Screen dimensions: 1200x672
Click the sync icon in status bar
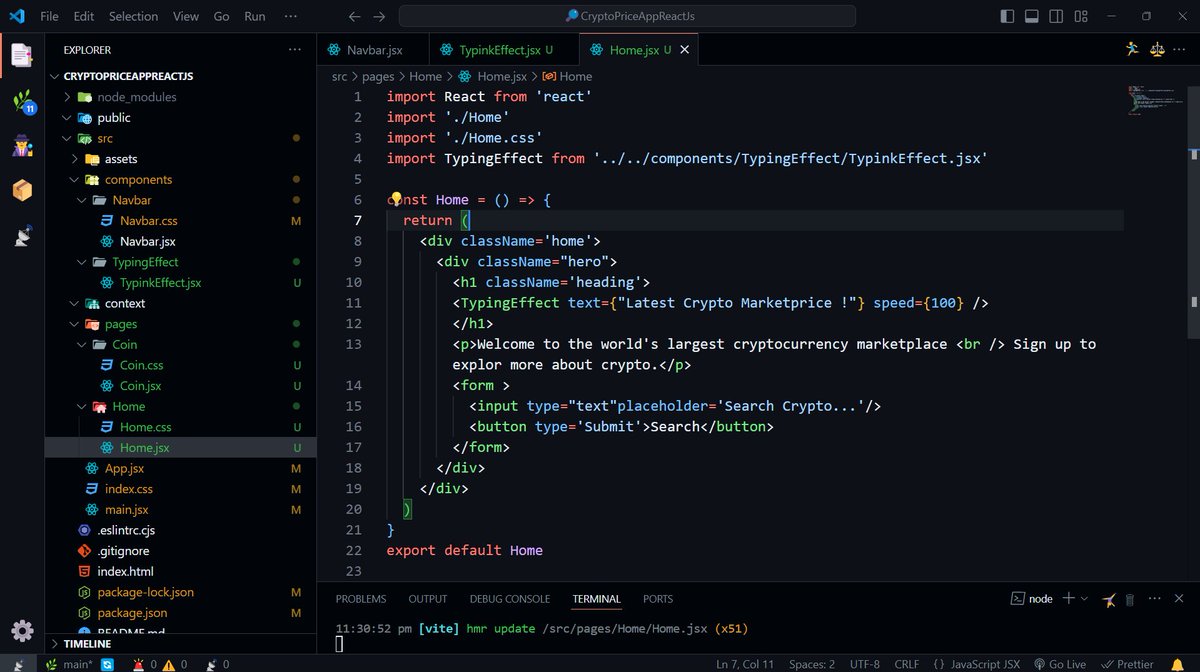[x=107, y=664]
